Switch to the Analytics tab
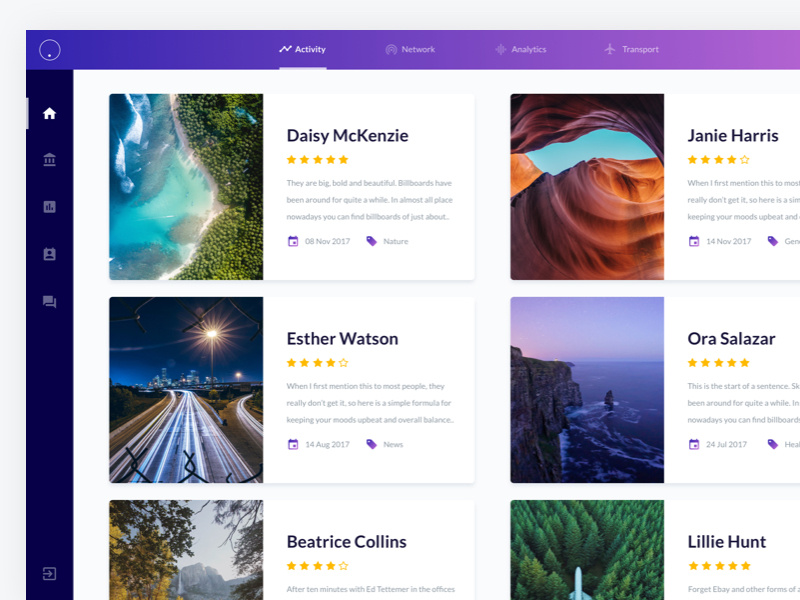Screen dimensions: 800x600 coord(521,49)
